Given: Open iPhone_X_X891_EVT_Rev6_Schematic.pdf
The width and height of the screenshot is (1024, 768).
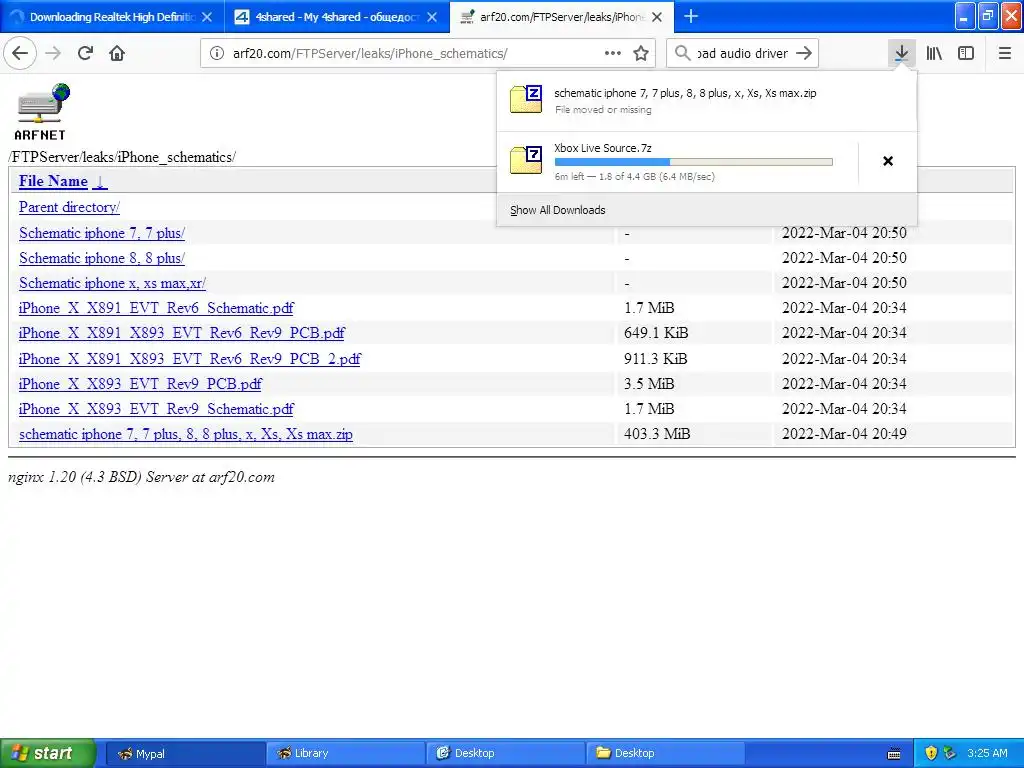Looking at the screenshot, I should click(156, 308).
